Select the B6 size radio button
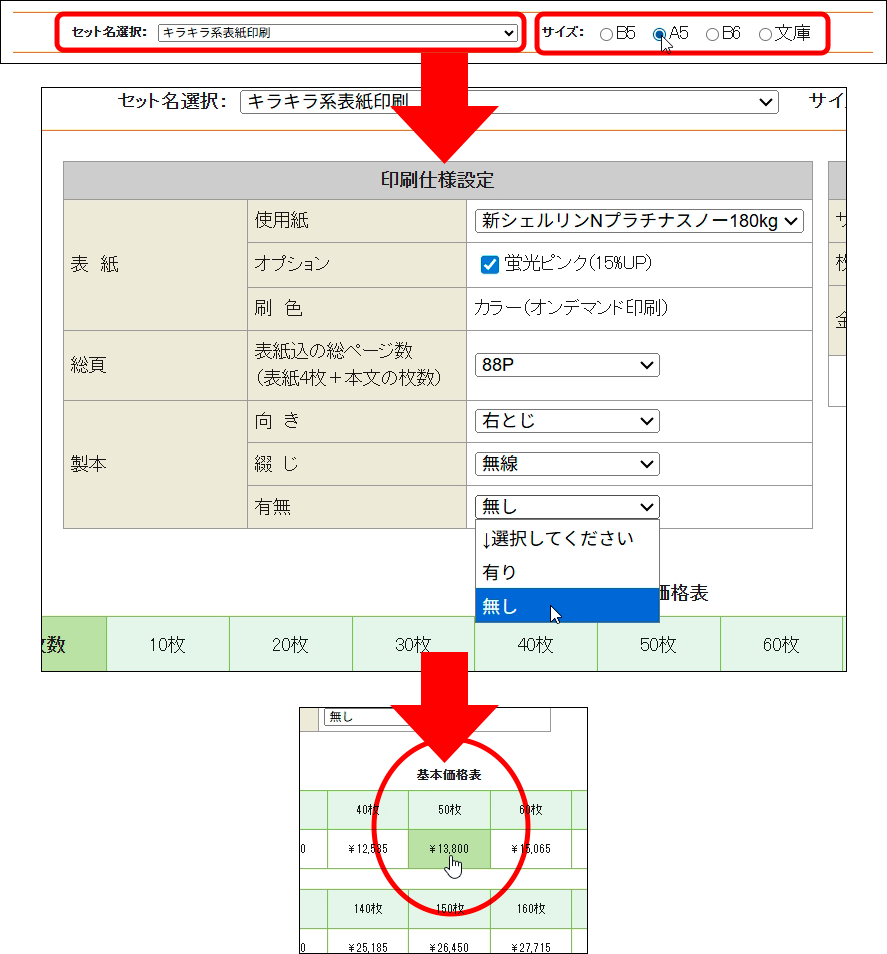Screen dimensions: 887x954 click(x=712, y=34)
